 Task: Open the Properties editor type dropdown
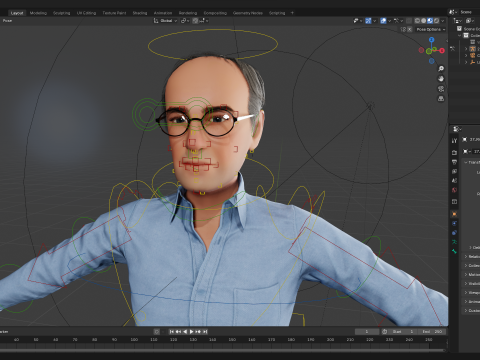pos(457,129)
